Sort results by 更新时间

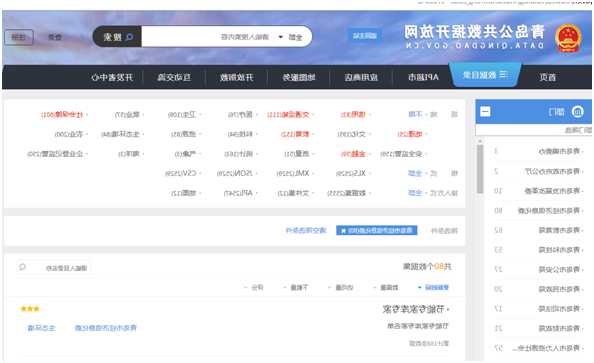click(x=433, y=288)
